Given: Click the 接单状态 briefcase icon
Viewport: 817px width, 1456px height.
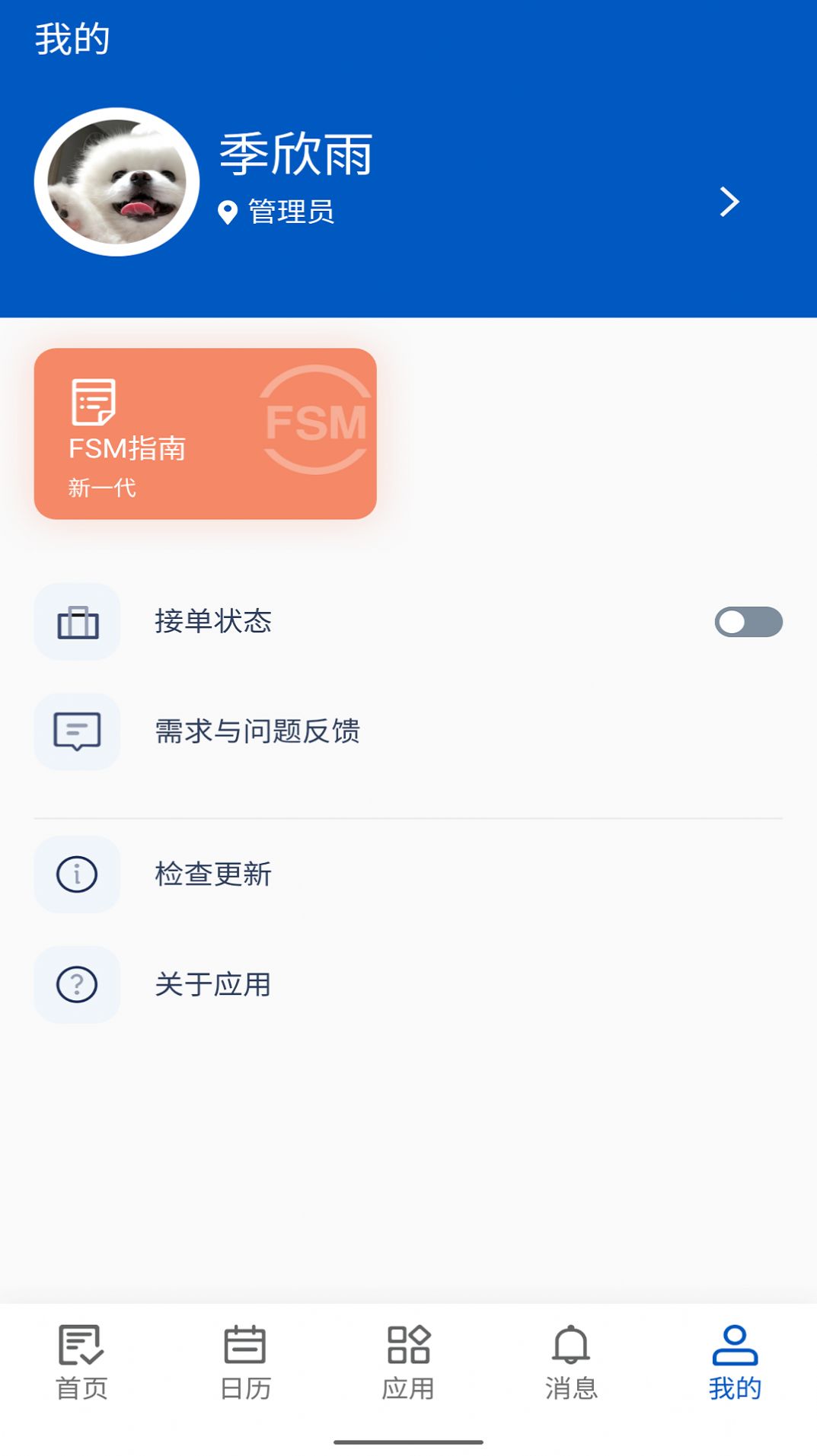Looking at the screenshot, I should click(76, 622).
